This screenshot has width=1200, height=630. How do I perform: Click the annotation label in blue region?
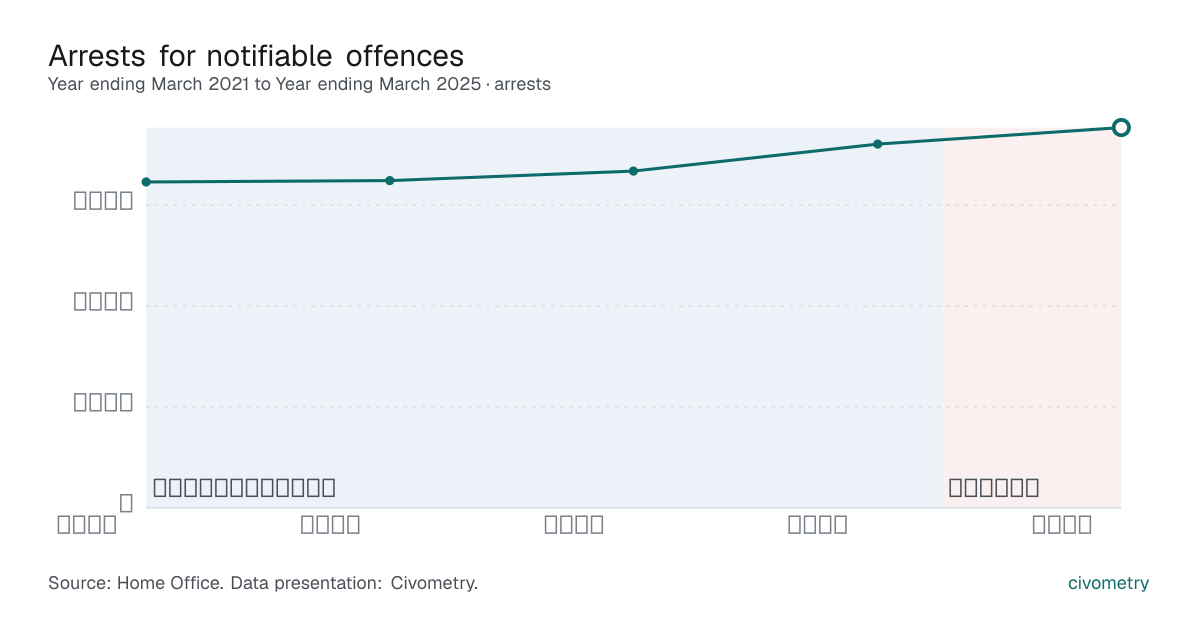coord(244,488)
